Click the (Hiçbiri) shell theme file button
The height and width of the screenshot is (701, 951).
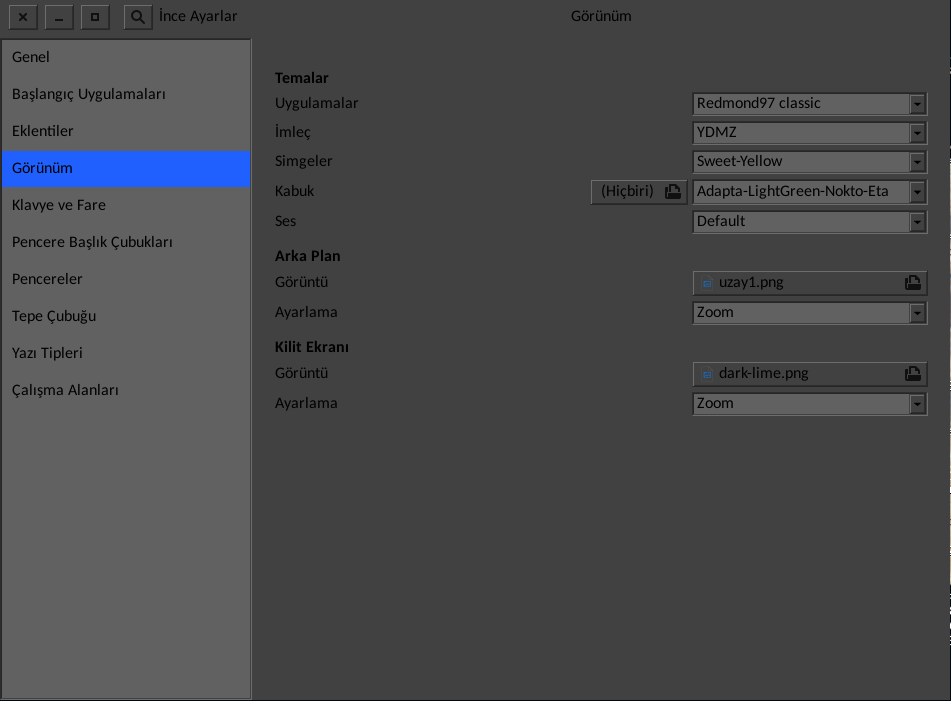point(639,192)
